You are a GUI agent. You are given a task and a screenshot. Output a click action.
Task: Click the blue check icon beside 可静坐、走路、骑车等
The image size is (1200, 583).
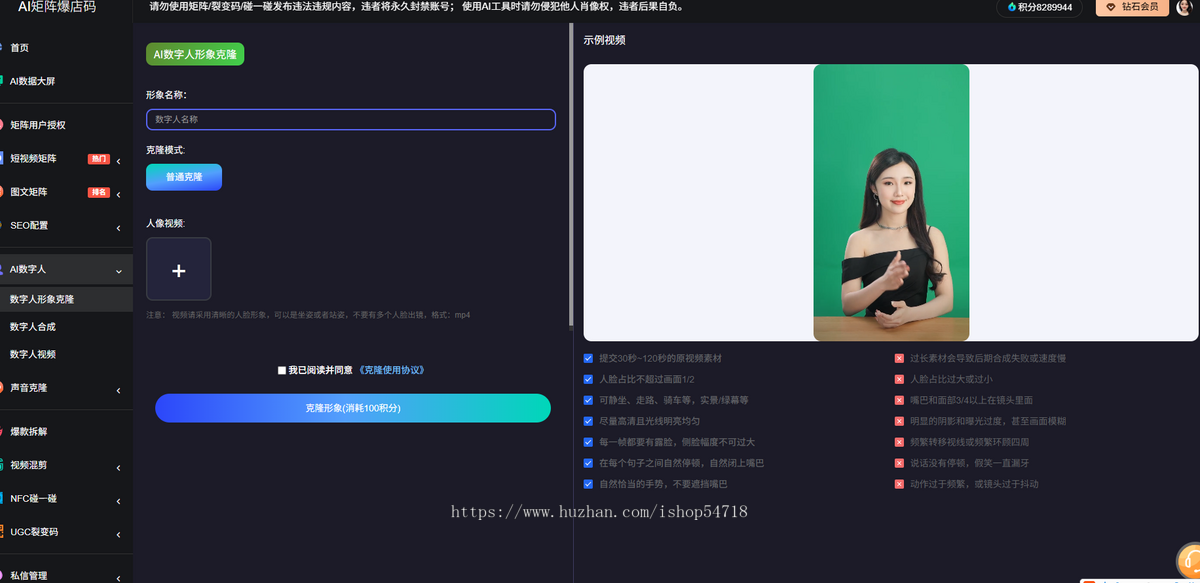click(x=588, y=400)
